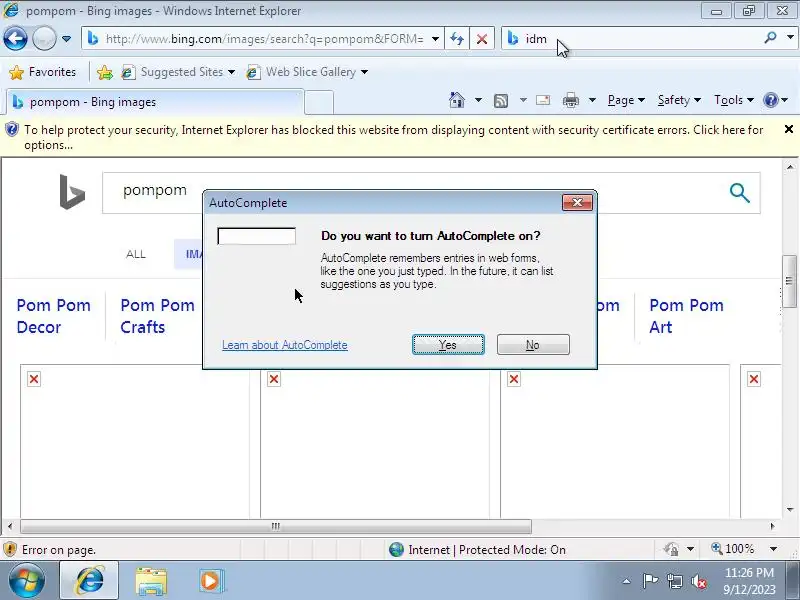Open the Pom Pom Art suggestion
Image resolution: width=800 pixels, height=600 pixels.
[x=686, y=316]
